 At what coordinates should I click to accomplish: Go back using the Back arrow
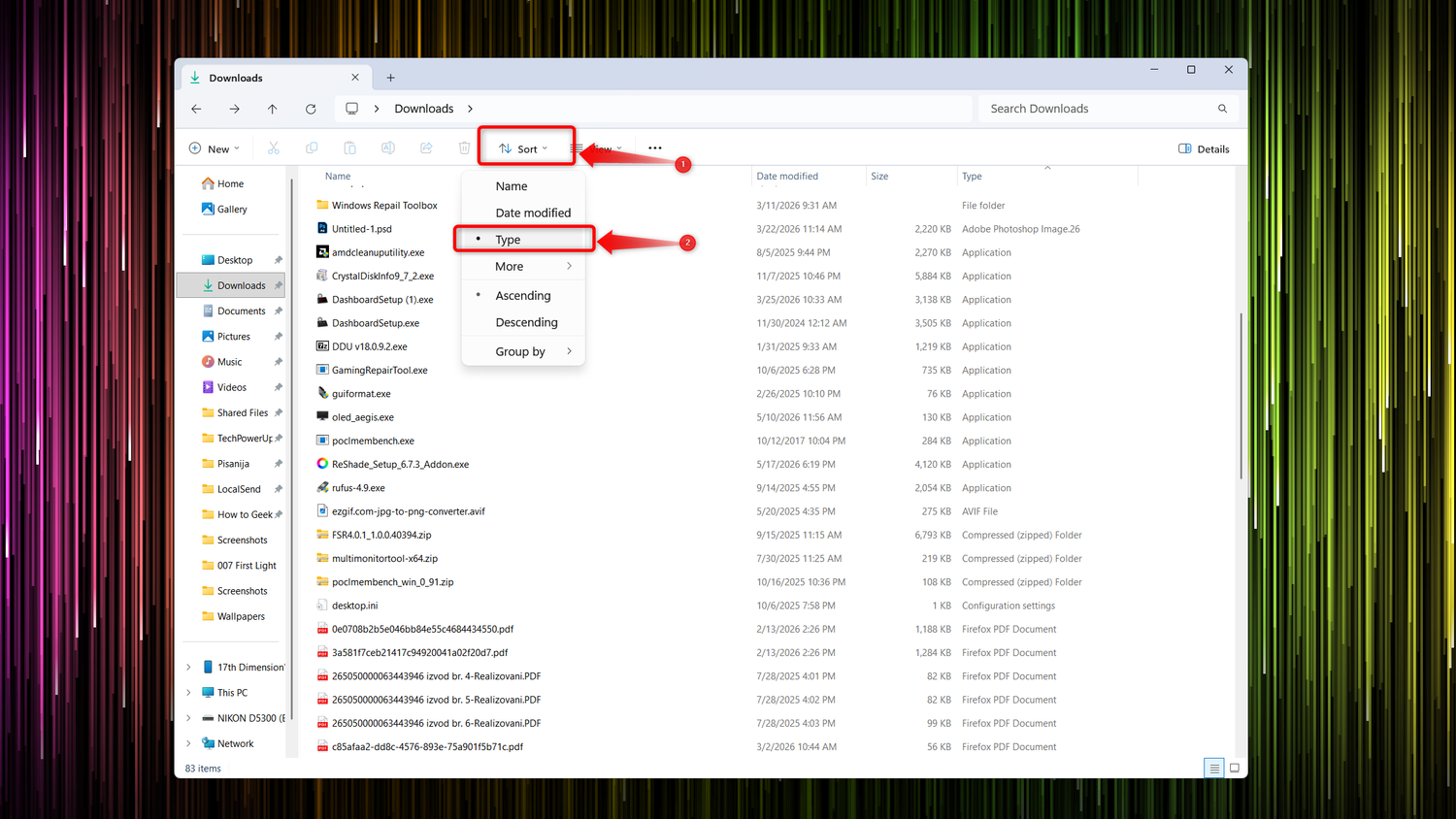(x=196, y=109)
